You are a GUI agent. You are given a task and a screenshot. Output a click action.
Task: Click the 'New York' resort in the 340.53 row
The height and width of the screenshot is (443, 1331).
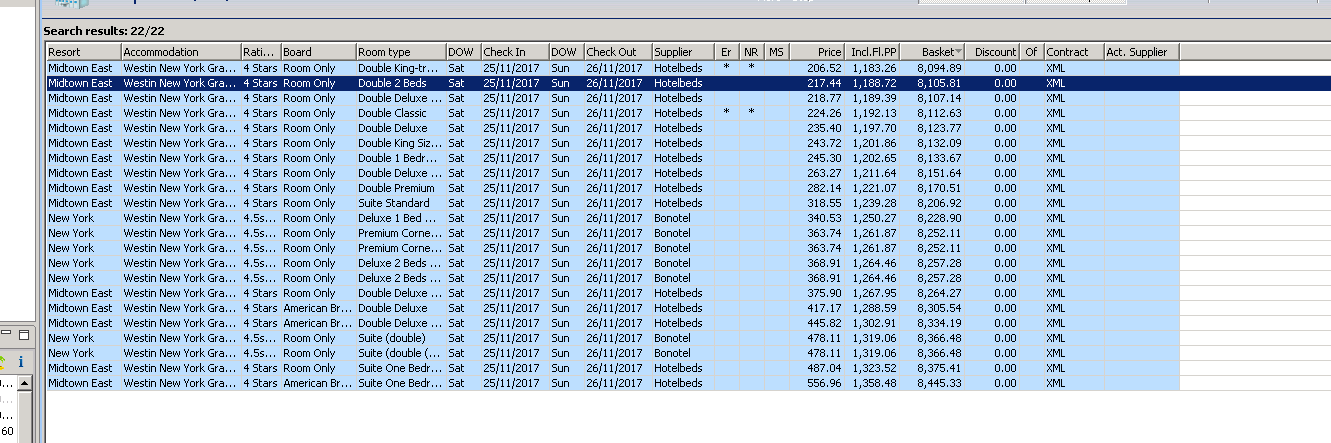tap(71, 218)
